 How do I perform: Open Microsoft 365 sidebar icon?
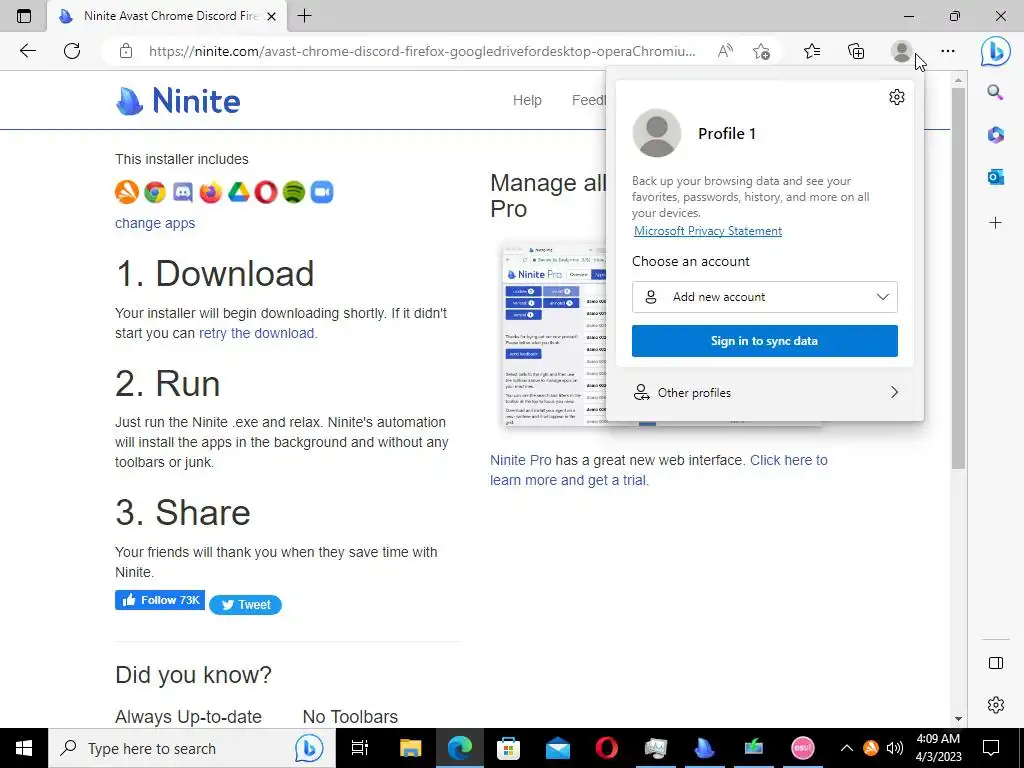point(995,135)
